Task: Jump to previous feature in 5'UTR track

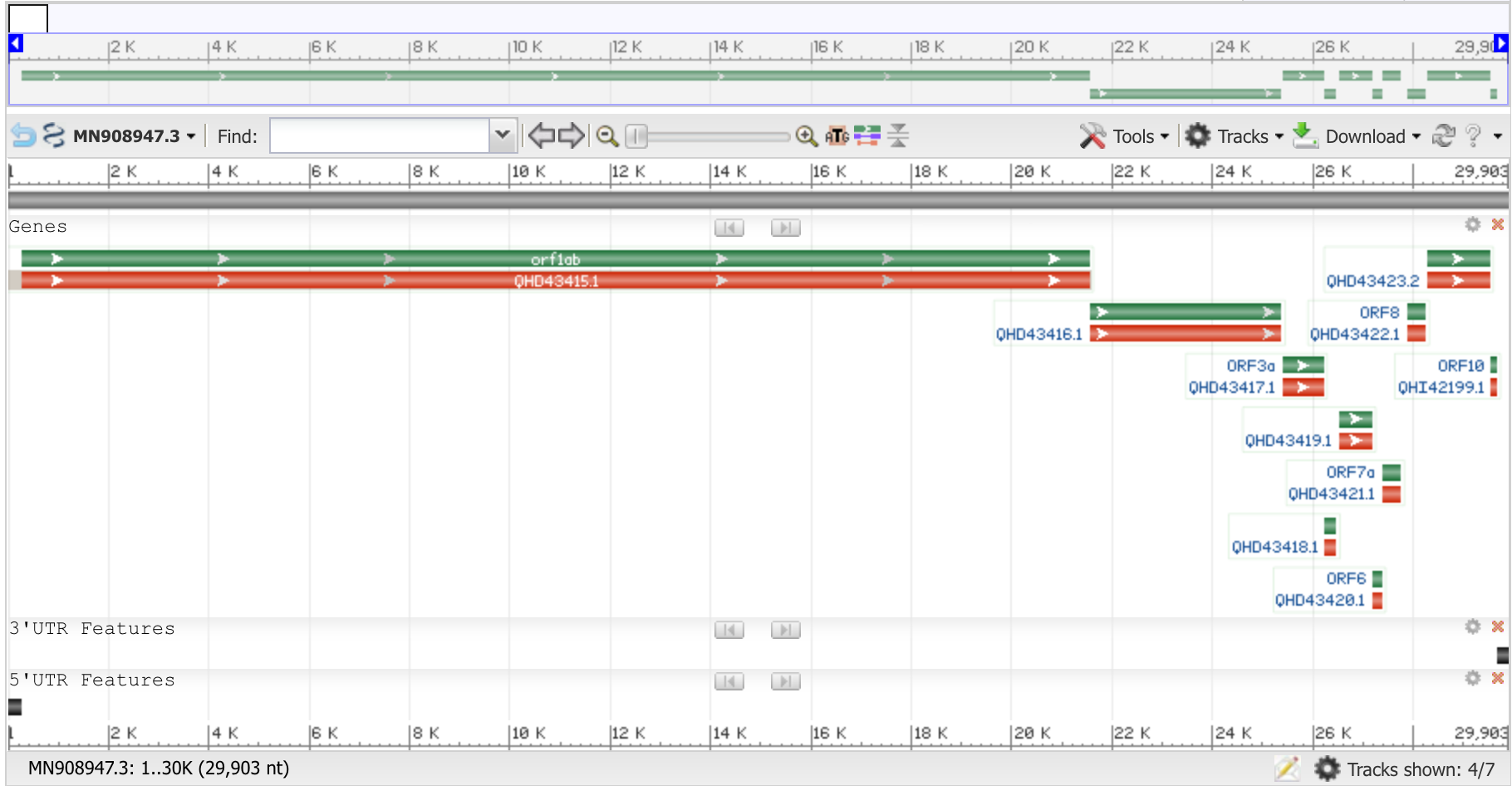Action: tap(729, 681)
